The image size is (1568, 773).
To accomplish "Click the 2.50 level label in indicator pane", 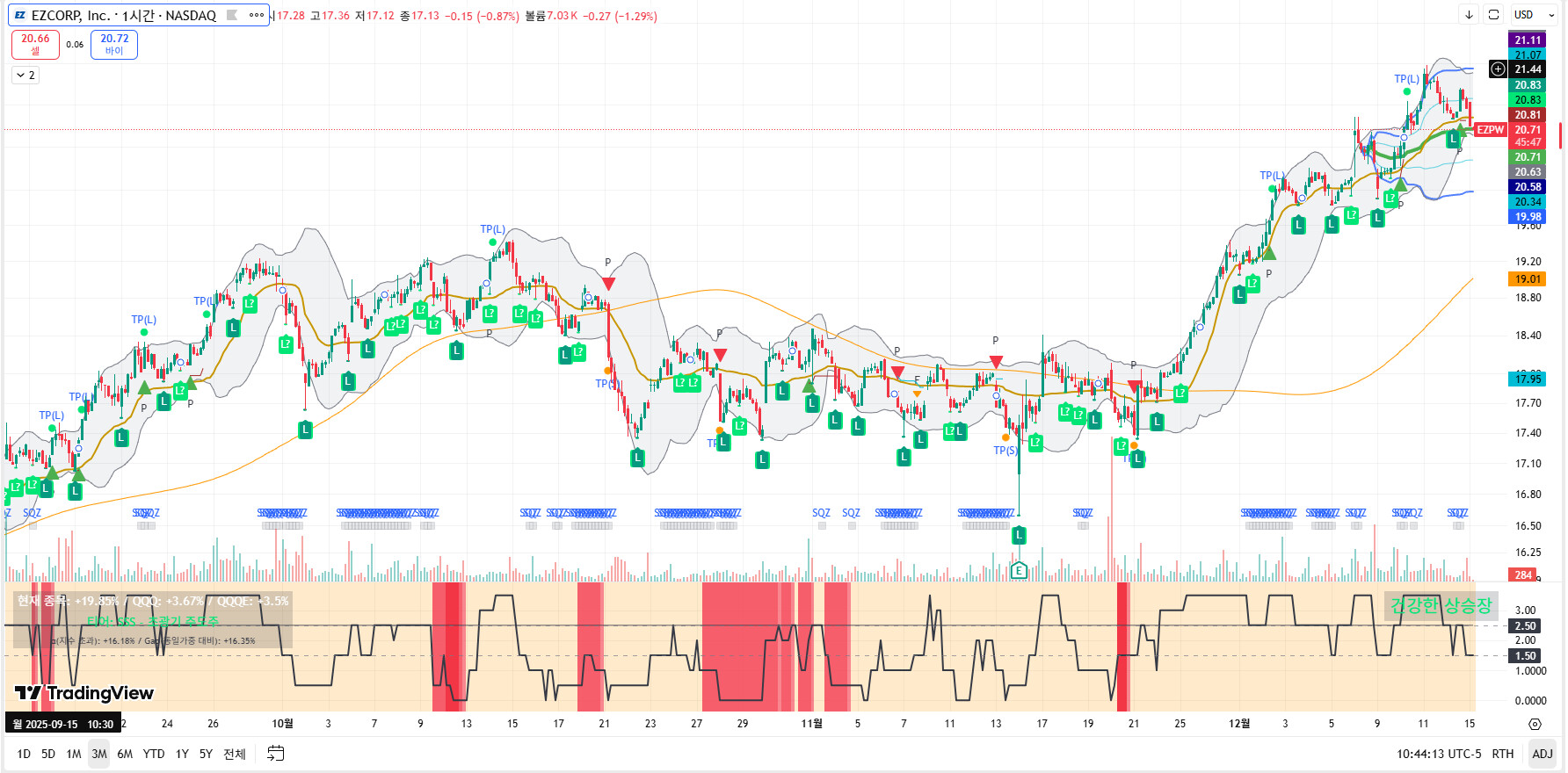I will coord(1525,626).
